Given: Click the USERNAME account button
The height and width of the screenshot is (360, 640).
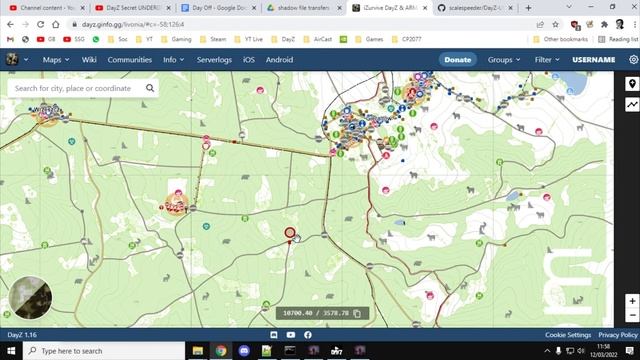Looking at the screenshot, I should pyautogui.click(x=593, y=60).
